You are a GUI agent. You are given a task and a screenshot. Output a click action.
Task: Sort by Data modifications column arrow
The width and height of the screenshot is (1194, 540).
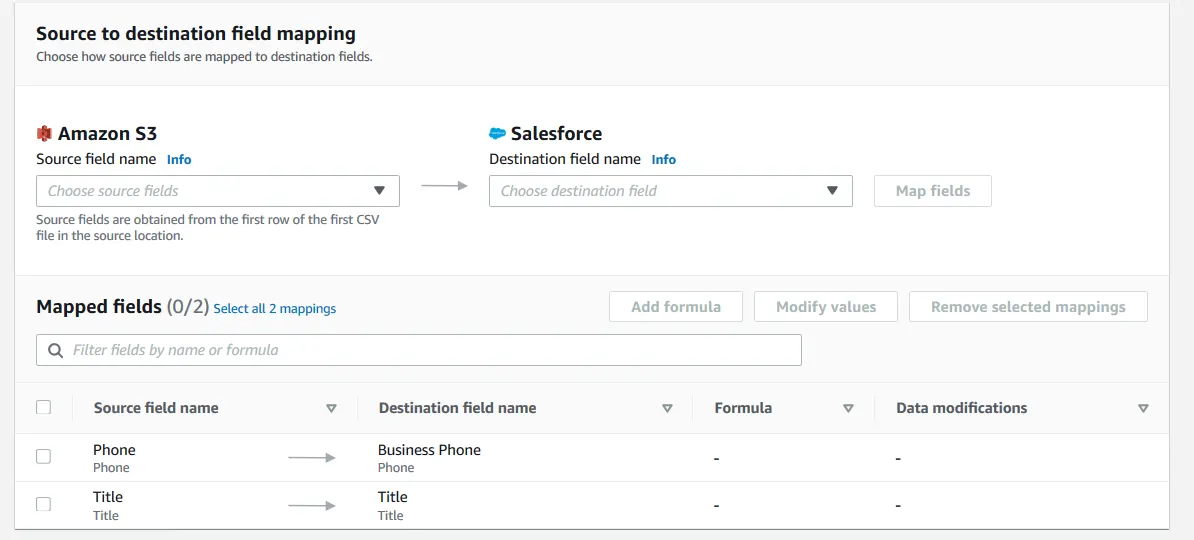[1143, 408]
